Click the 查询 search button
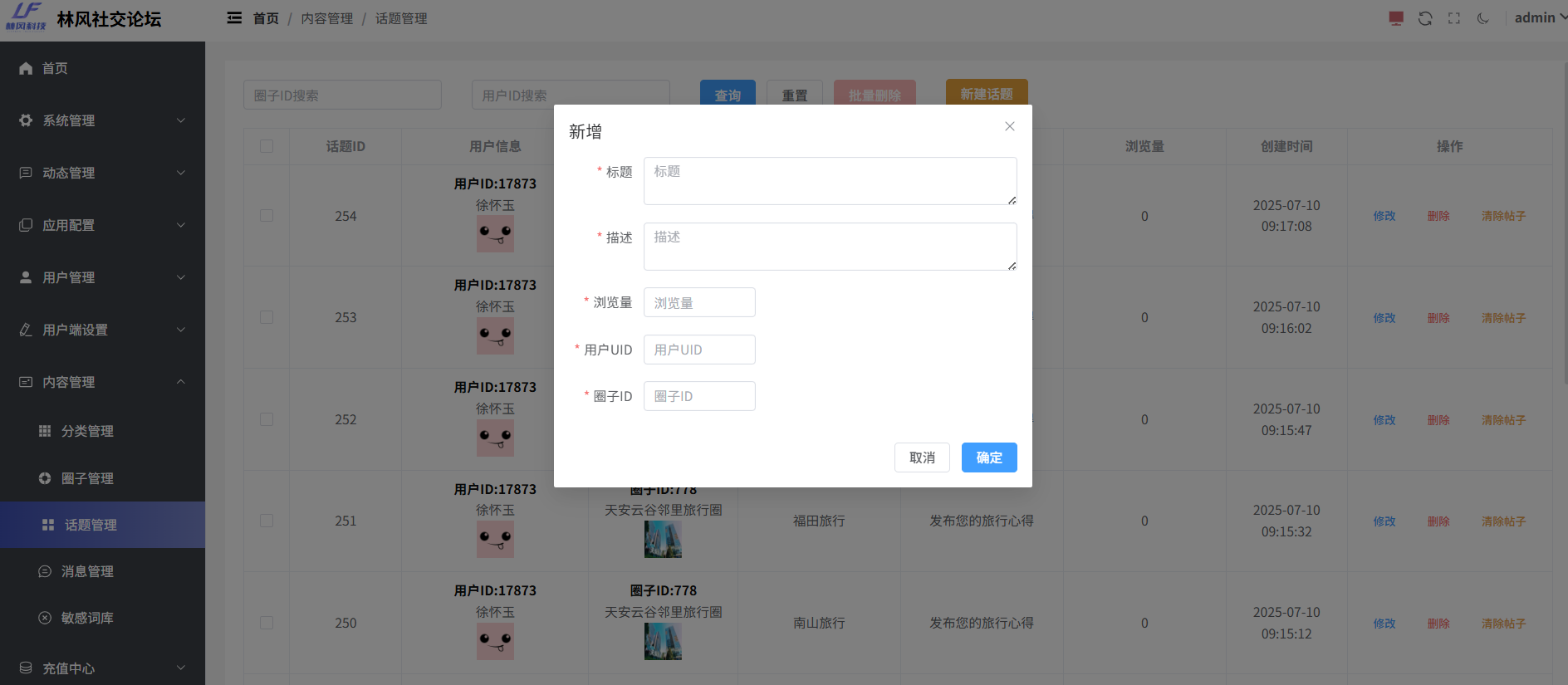This screenshot has width=1568, height=685. (x=728, y=95)
